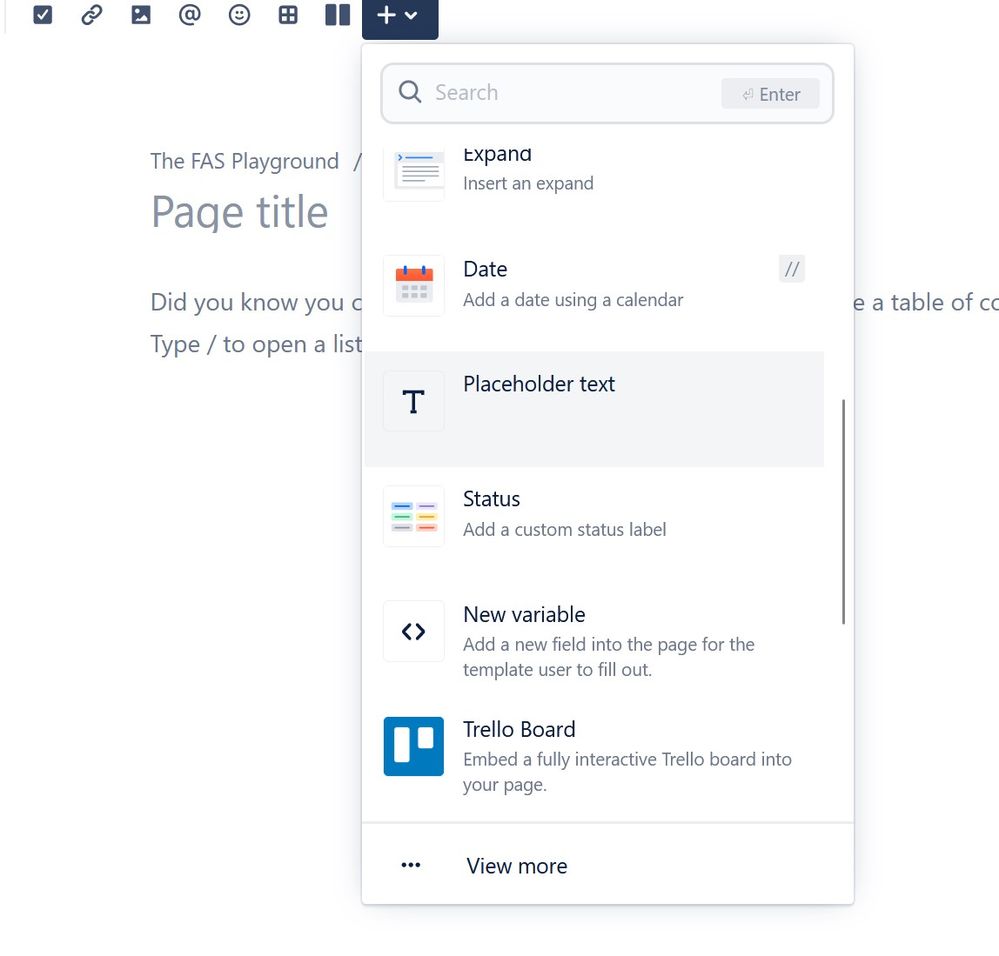Image resolution: width=999 pixels, height=956 pixels.
Task: Click the Date shortcut // badge
Action: pos(791,269)
